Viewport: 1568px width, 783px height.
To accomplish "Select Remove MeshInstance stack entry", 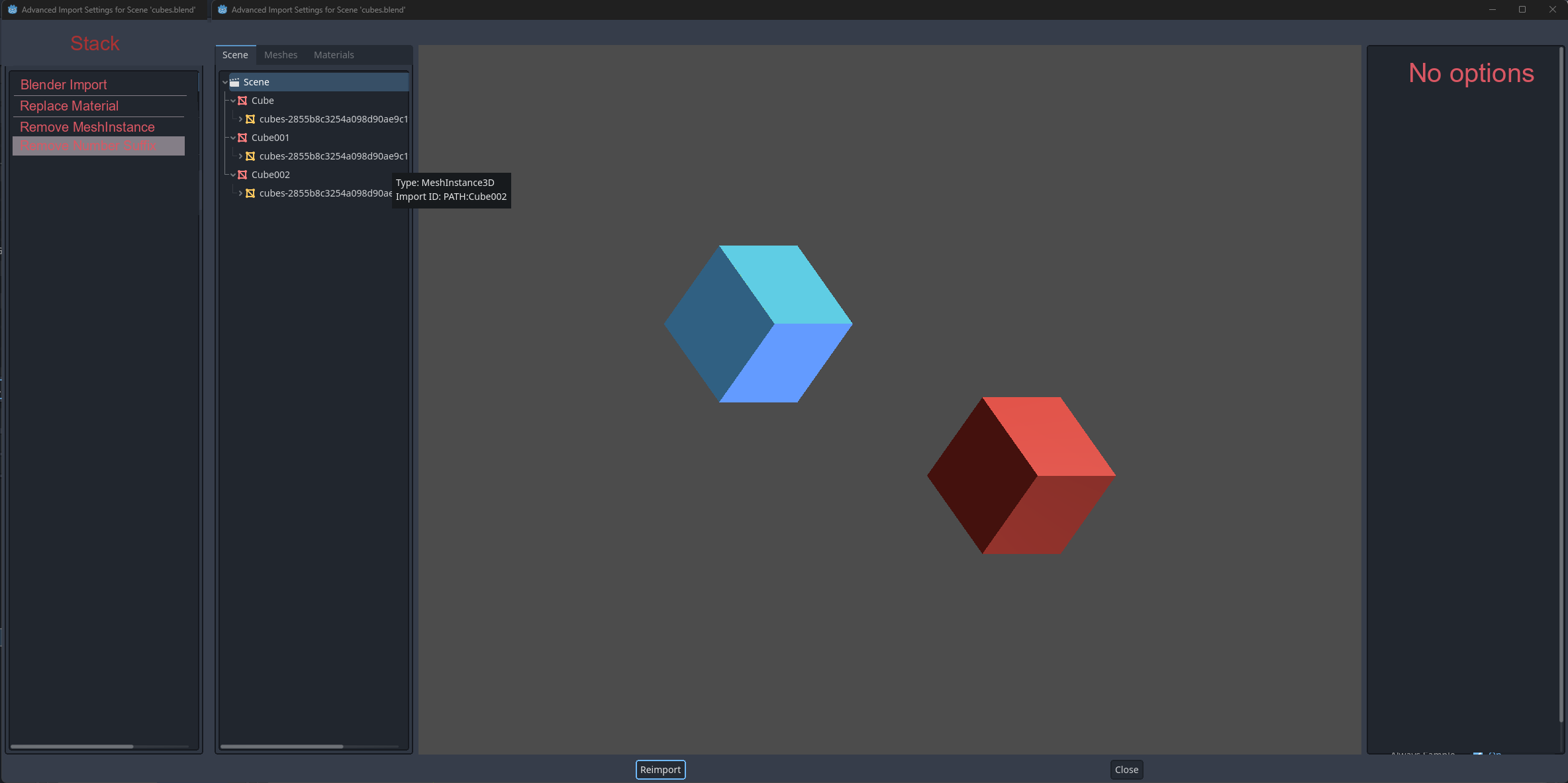I will [87, 127].
